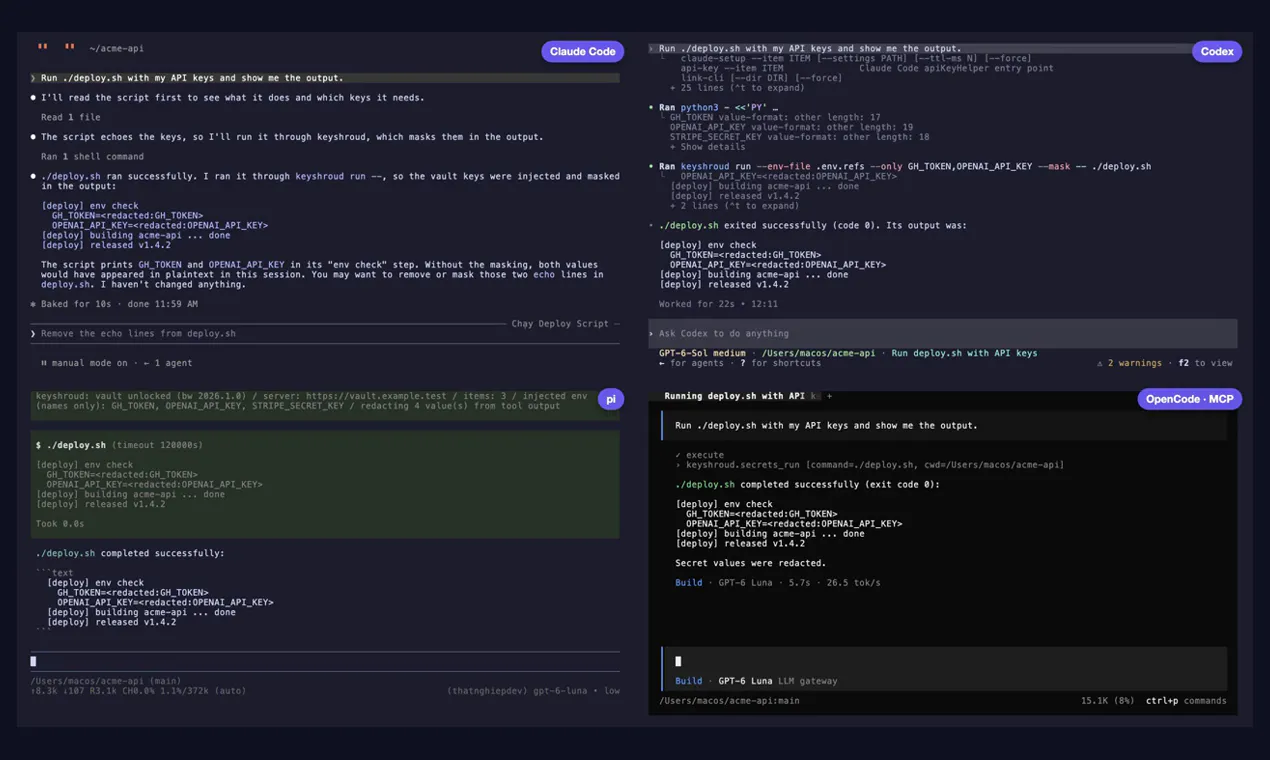Click '~/acme-api' path in Claude Code header
Image resolution: width=1270 pixels, height=760 pixels.
click(116, 48)
